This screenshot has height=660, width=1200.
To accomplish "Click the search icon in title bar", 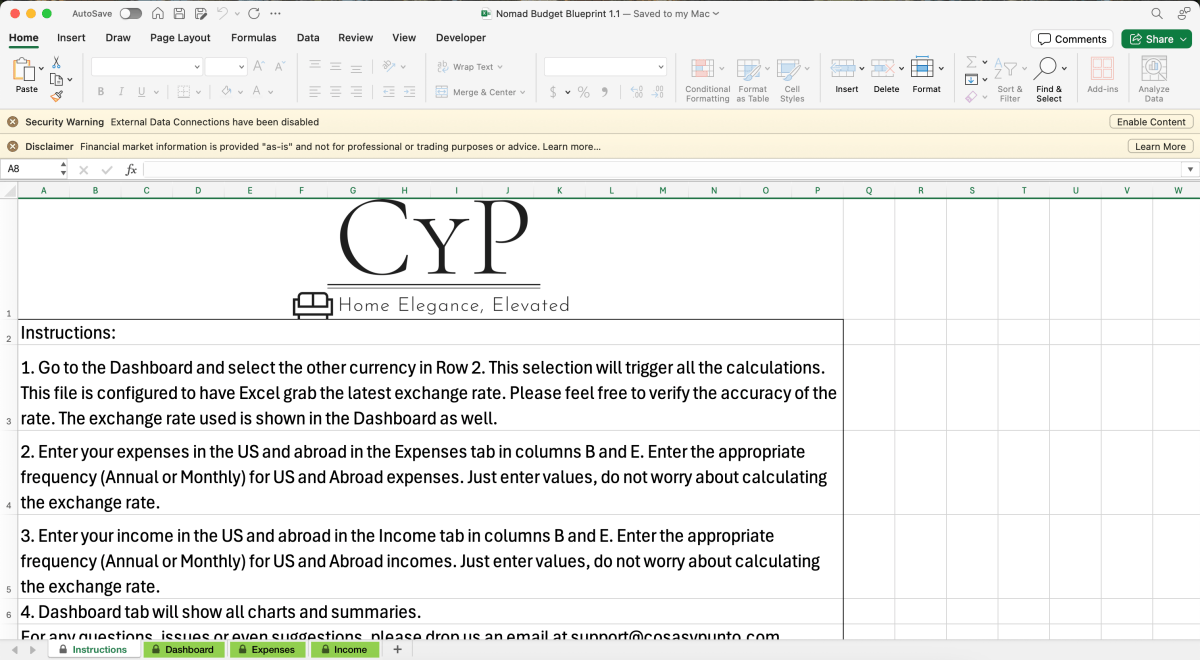I will click(x=1157, y=14).
